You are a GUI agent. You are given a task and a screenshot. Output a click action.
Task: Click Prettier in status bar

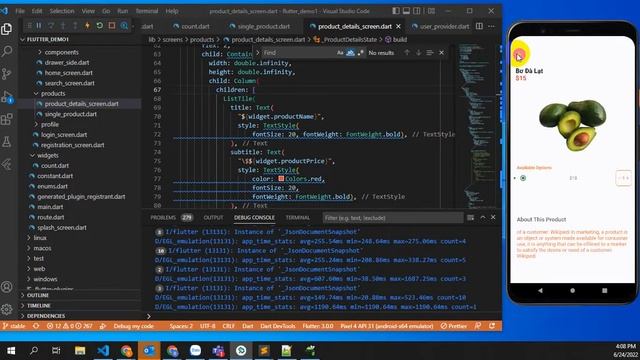(454, 326)
